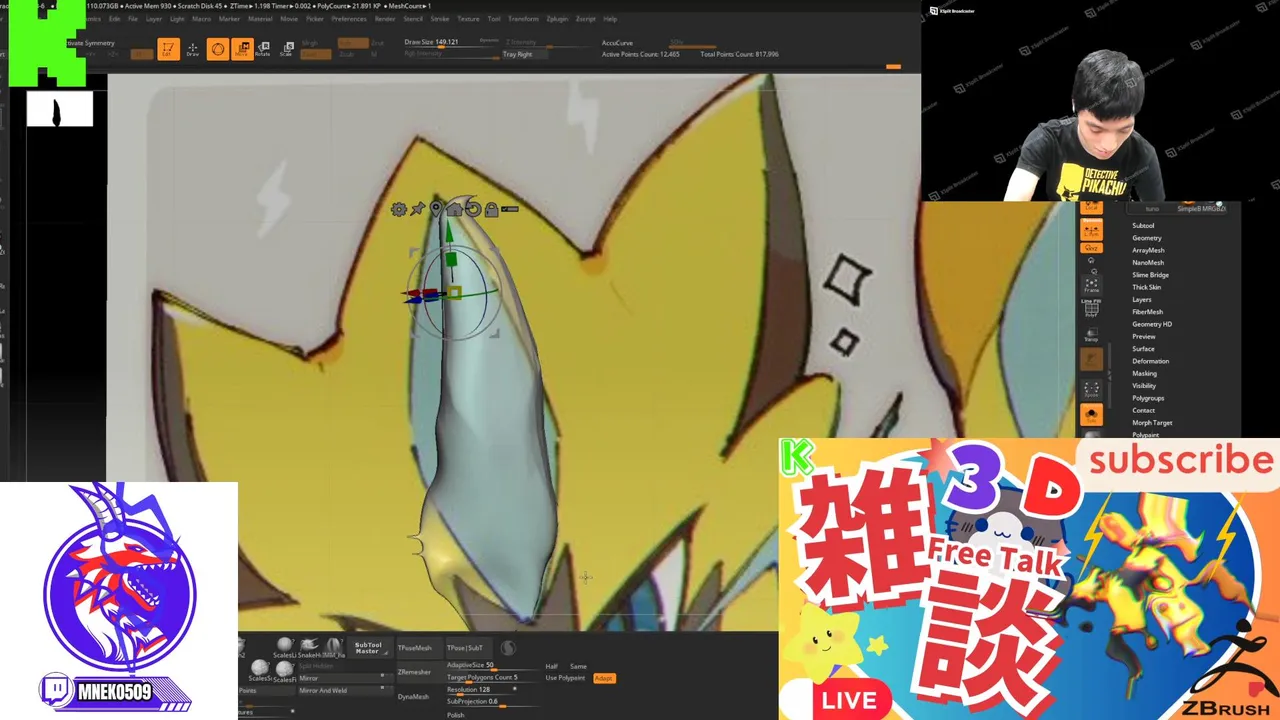1280x720 pixels.
Task: Expand the ArrayMesh section
Action: [x=1148, y=250]
